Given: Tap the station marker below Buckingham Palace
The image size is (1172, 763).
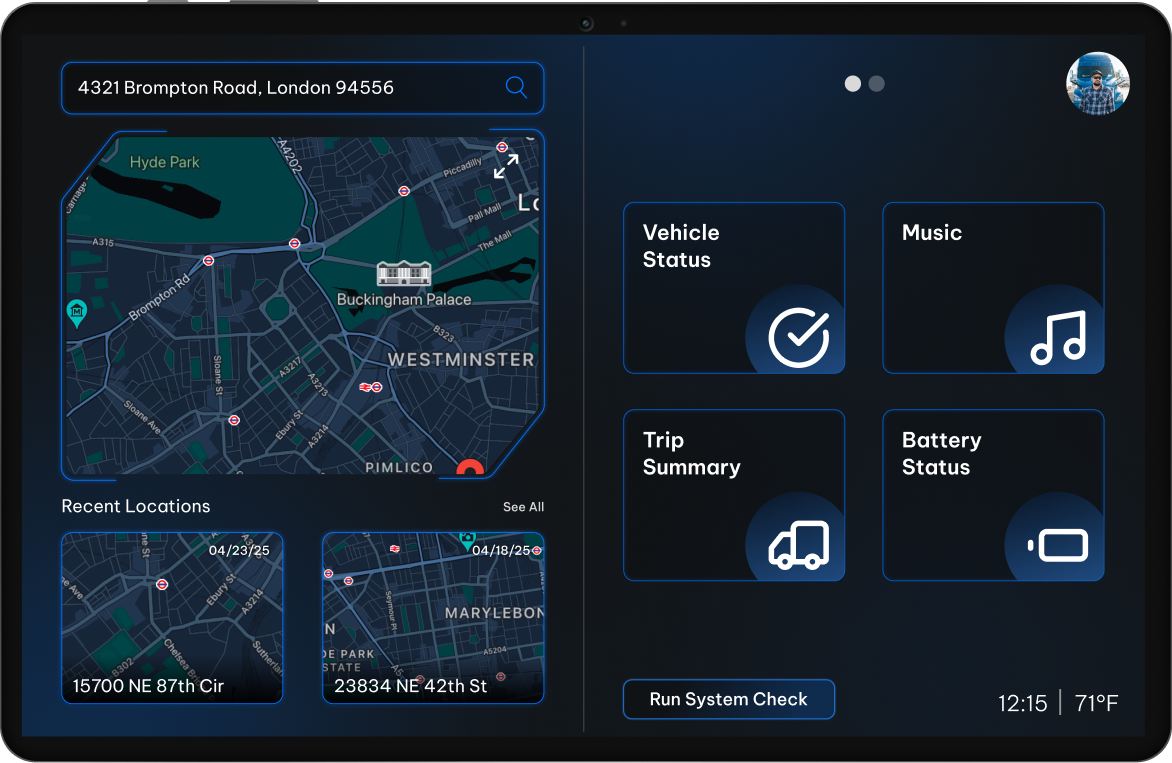Looking at the screenshot, I should pyautogui.click(x=370, y=387).
